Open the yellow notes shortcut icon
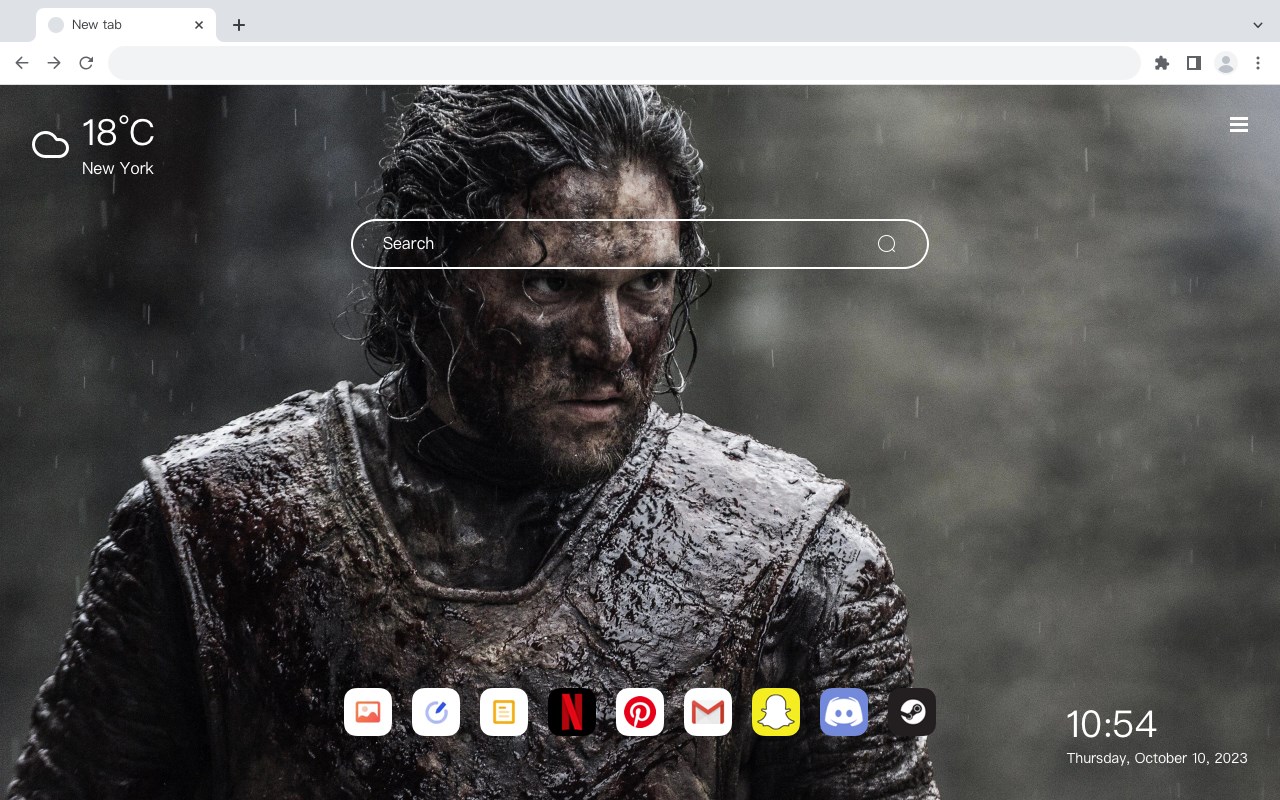Image resolution: width=1280 pixels, height=800 pixels. tap(504, 712)
